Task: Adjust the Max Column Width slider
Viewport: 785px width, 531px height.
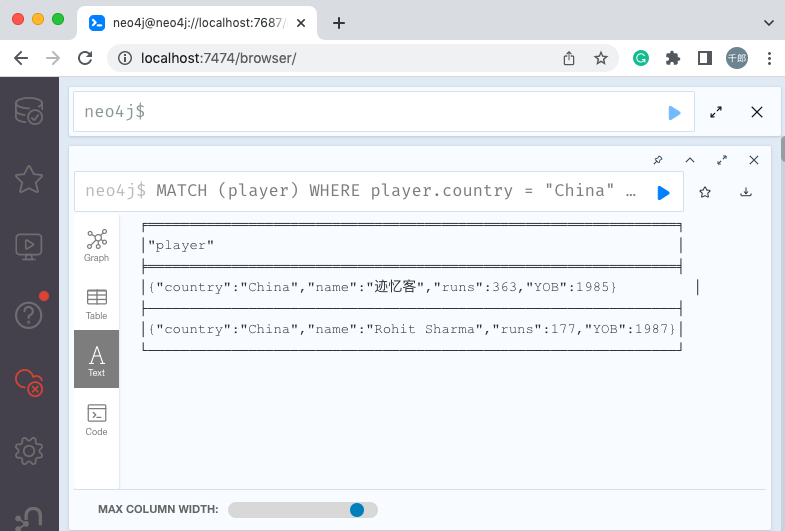Action: coord(357,510)
